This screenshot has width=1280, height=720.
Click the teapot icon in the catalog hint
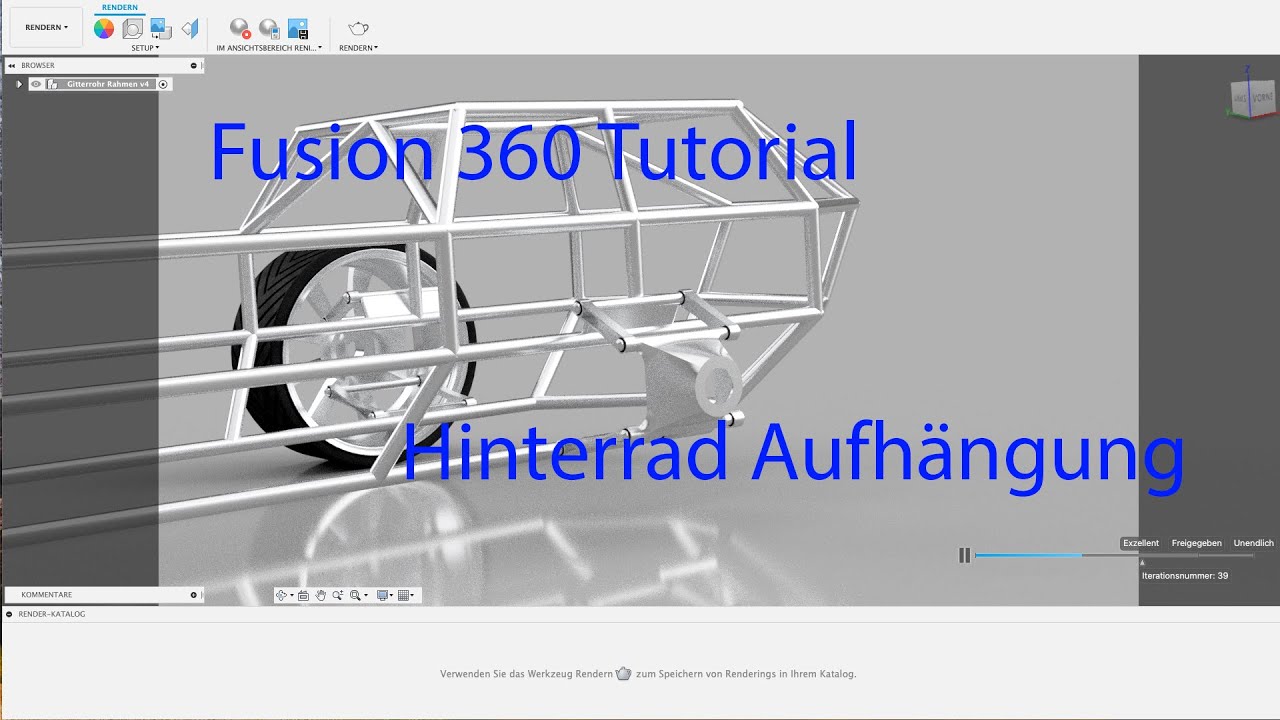pos(624,674)
